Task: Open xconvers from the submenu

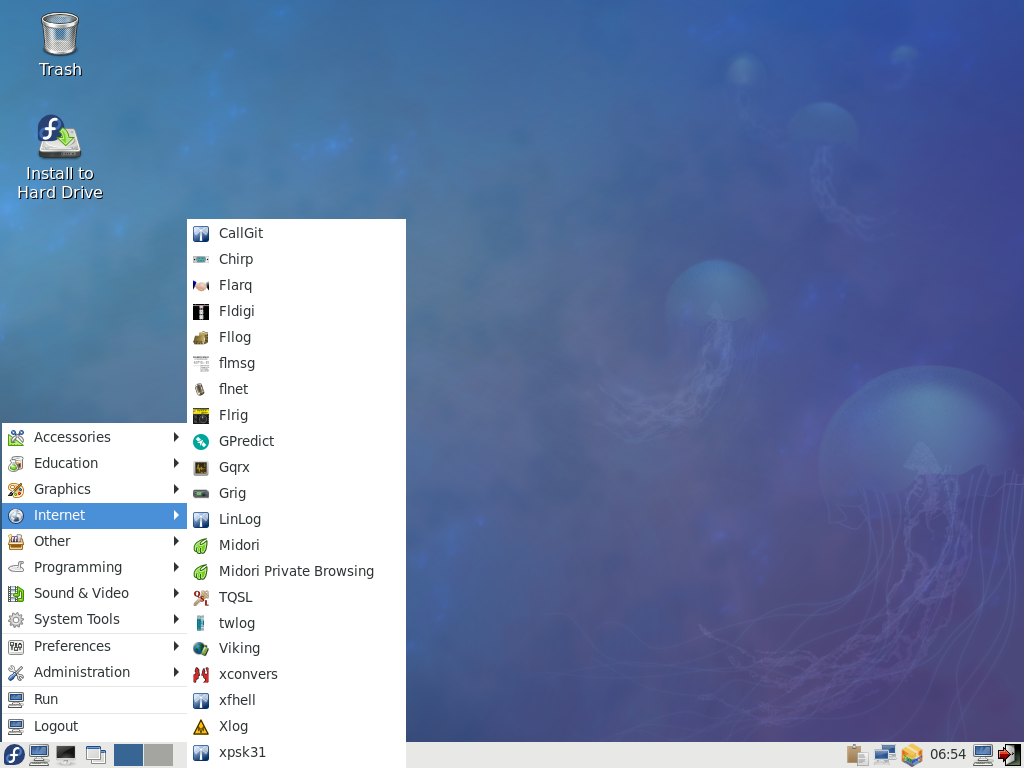Action: tap(296, 674)
